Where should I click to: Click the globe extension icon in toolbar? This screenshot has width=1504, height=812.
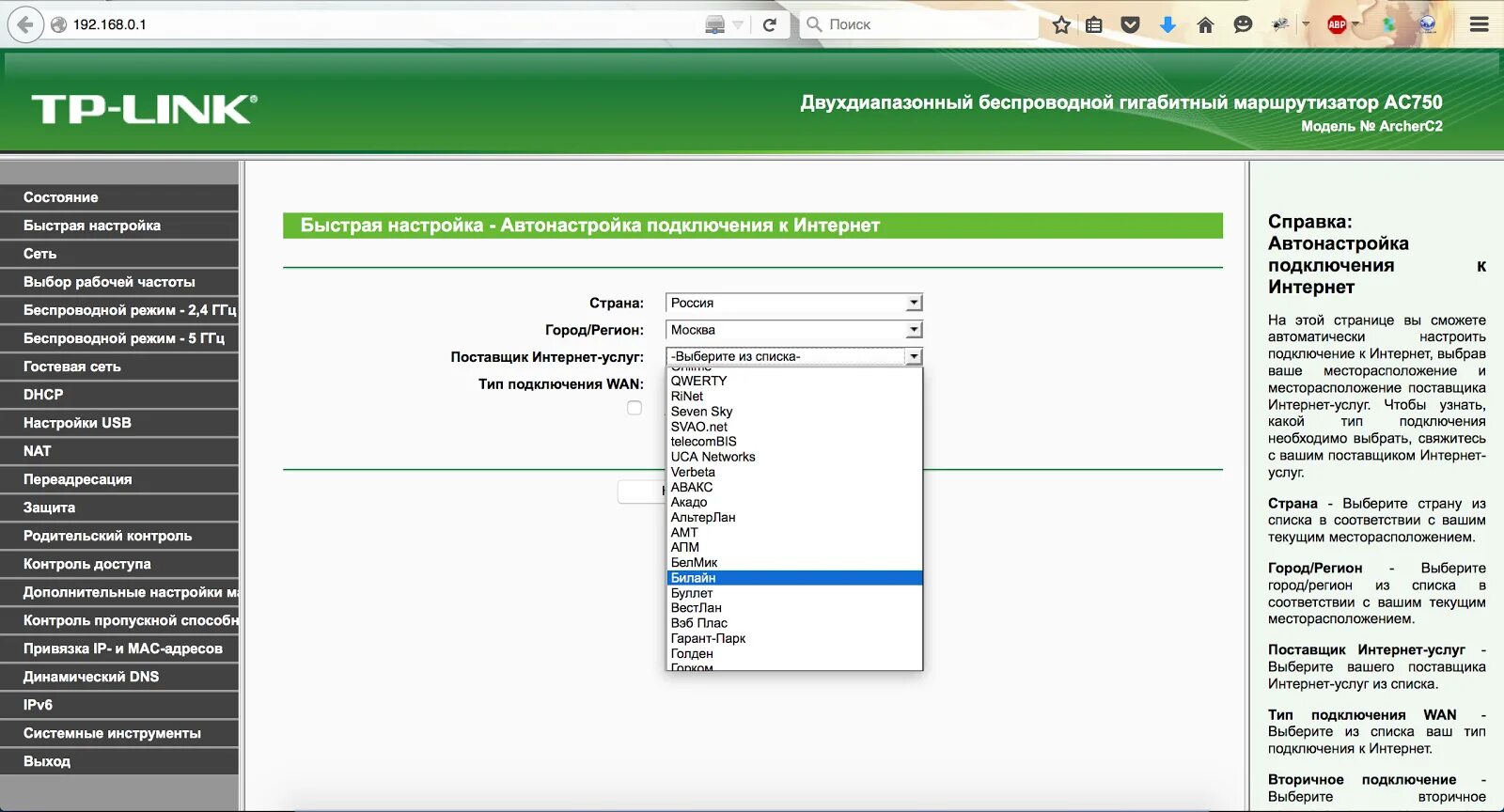[1427, 24]
